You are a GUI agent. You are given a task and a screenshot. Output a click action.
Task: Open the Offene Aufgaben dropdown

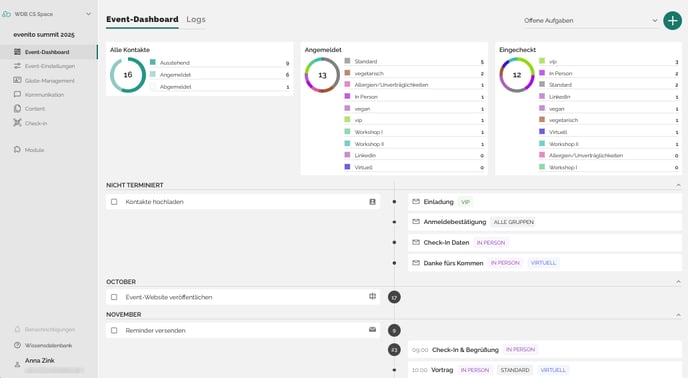tap(591, 21)
